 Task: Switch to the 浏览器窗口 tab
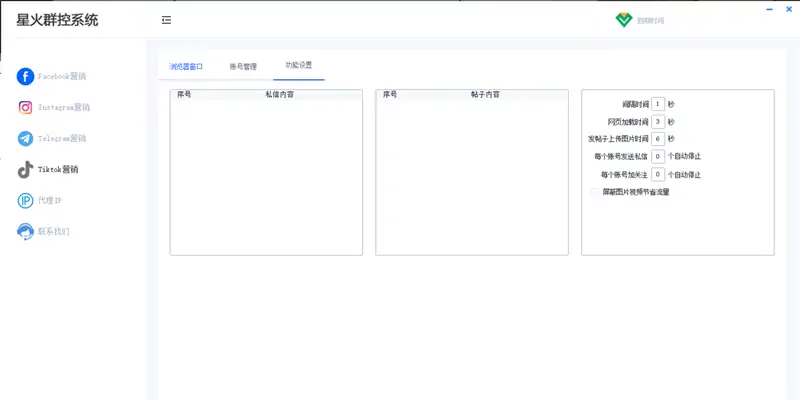tap(186, 66)
